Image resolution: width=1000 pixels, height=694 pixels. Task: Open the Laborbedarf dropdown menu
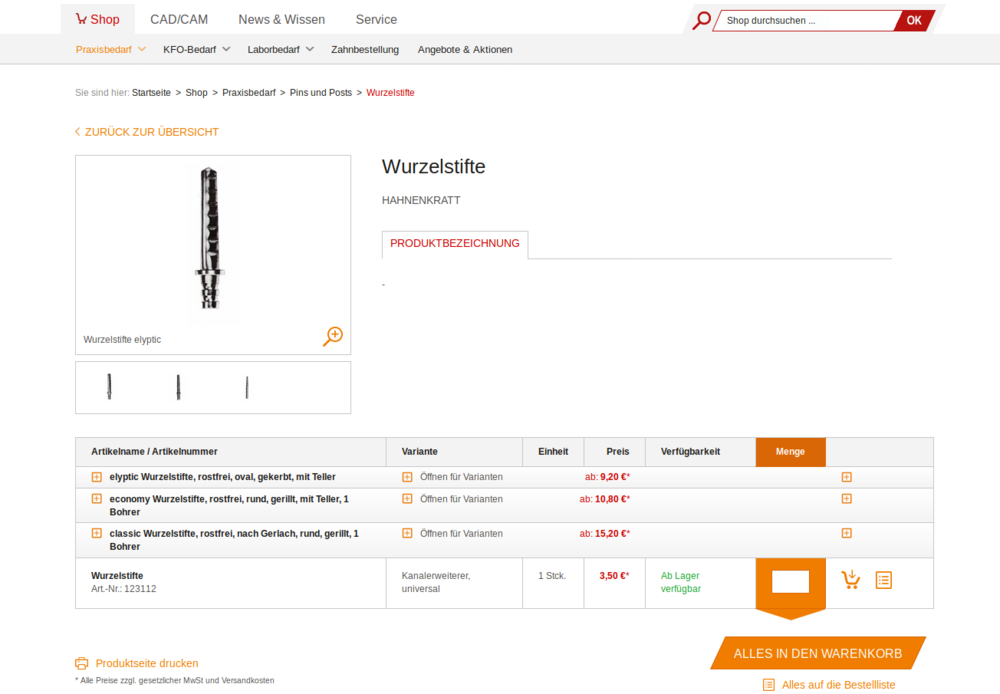coord(280,49)
